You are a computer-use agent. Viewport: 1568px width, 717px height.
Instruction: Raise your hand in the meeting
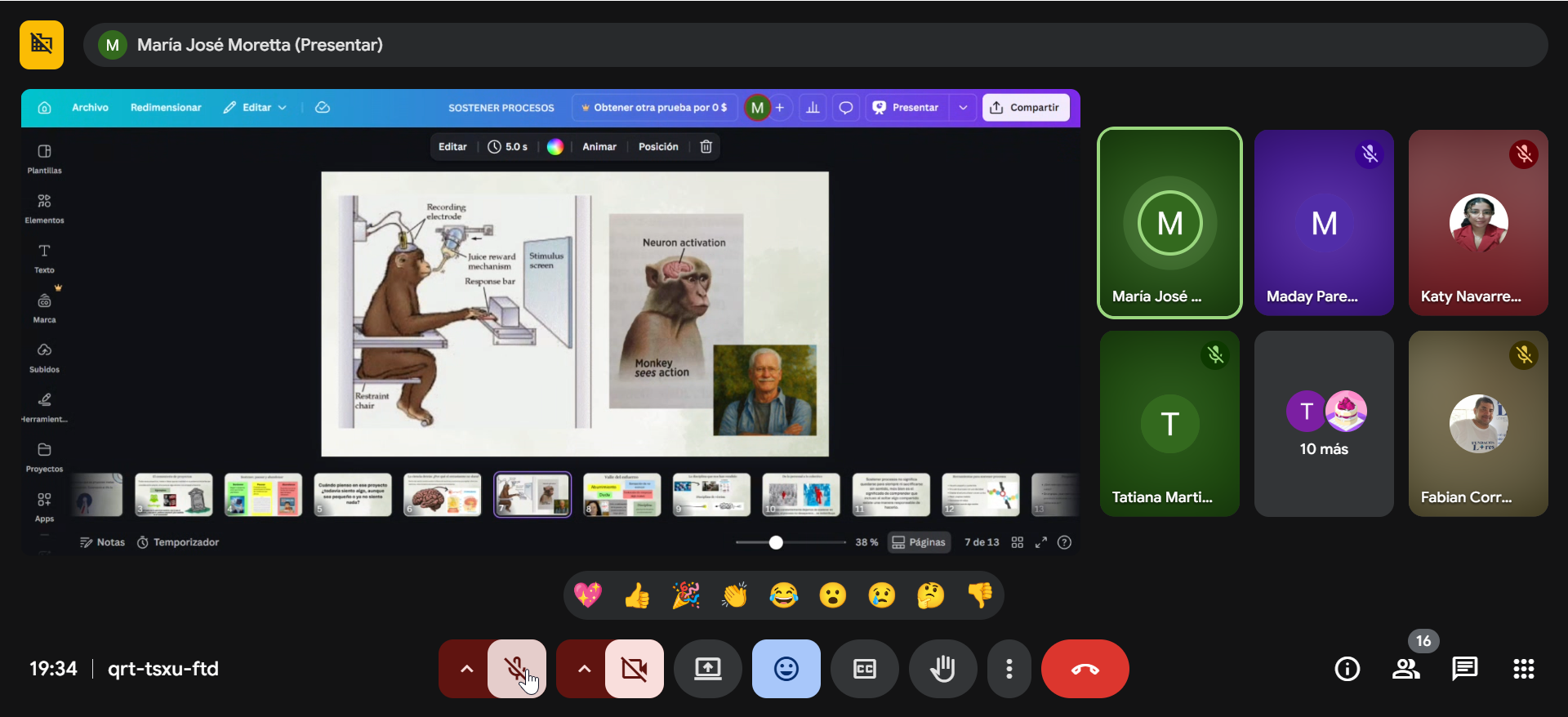942,669
